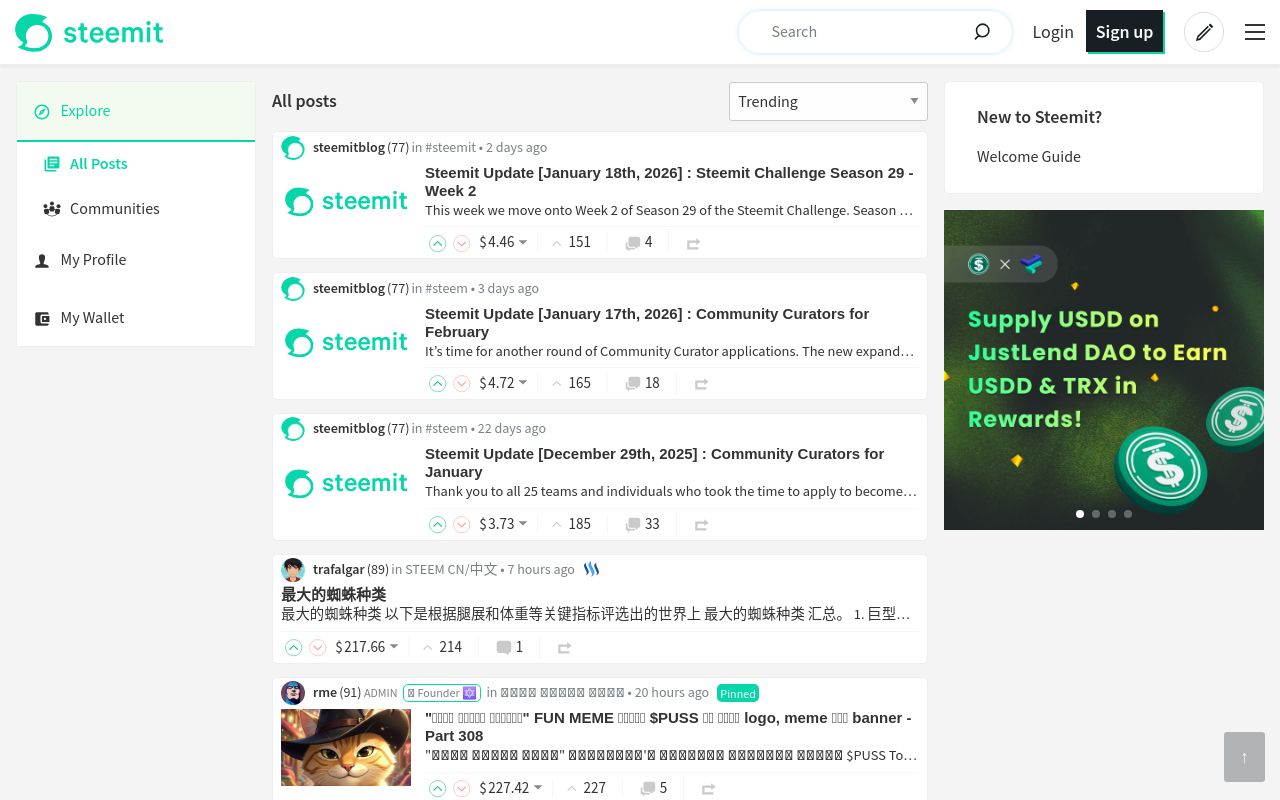1280x800 pixels.
Task: Resteem trafalgar's spider species post
Action: tap(564, 648)
